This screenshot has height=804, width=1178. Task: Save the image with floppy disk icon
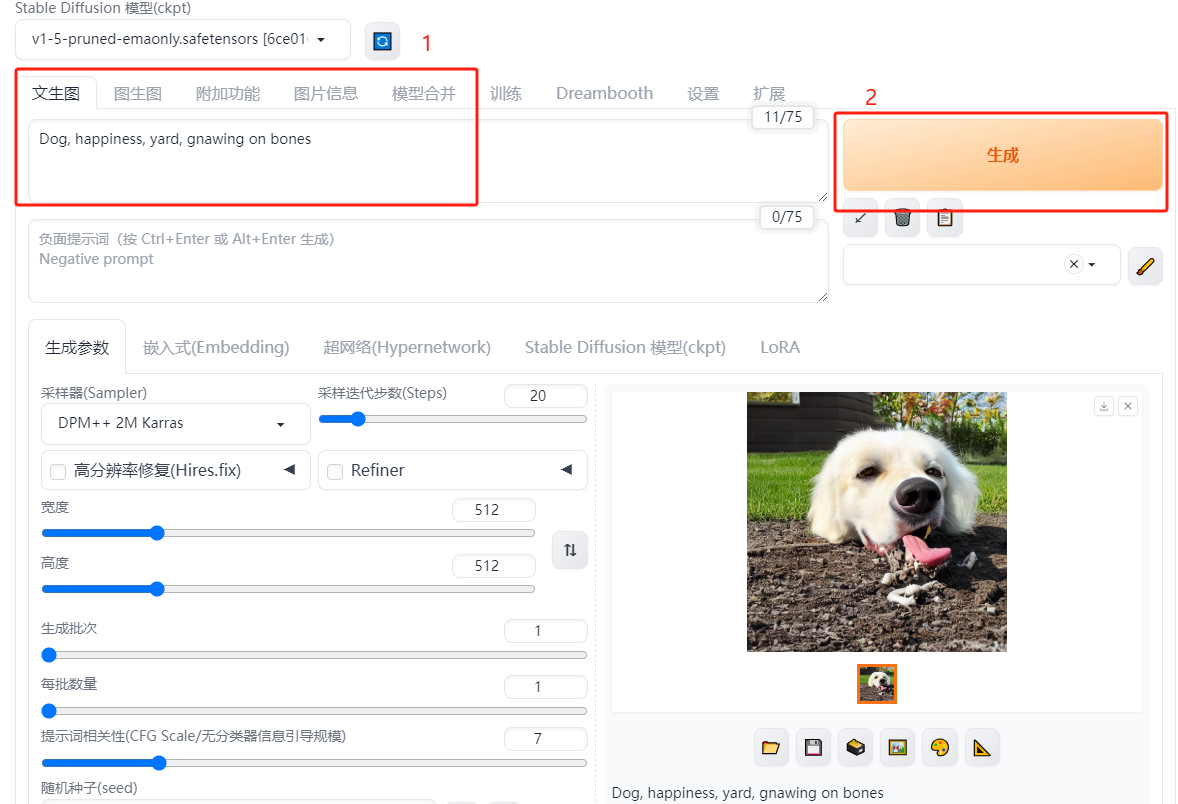coord(813,748)
